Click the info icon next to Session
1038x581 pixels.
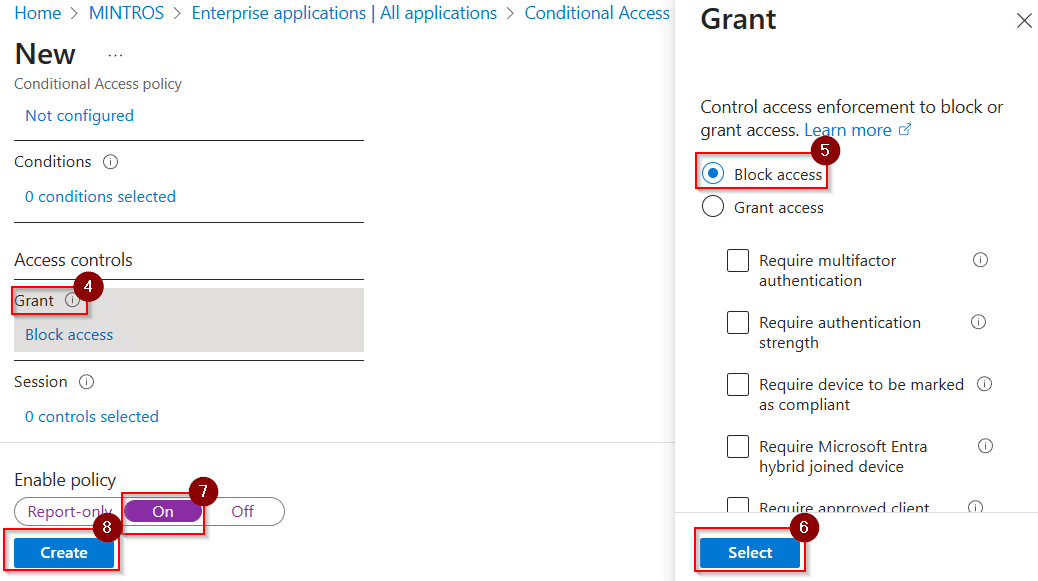click(x=86, y=381)
